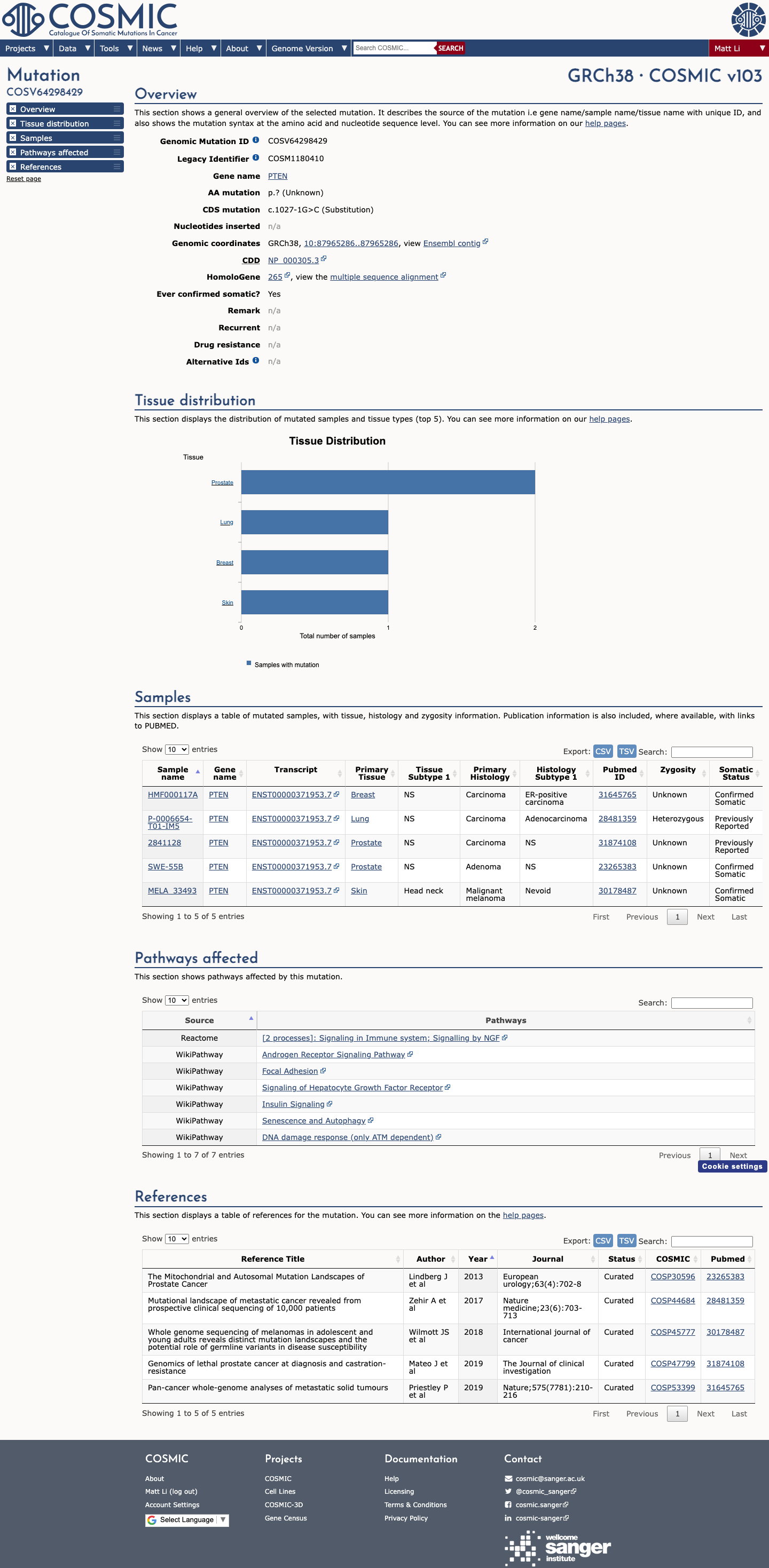Viewport: 769px width, 1568px height.
Task: Click the info icon beside Legacy Identifier
Action: (x=256, y=157)
